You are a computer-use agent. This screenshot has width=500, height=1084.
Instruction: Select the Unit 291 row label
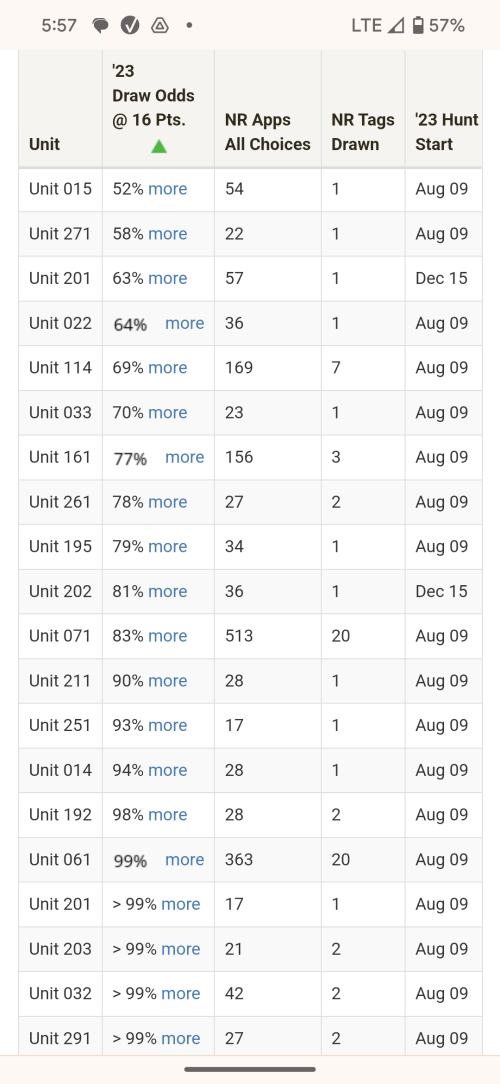(x=60, y=1038)
